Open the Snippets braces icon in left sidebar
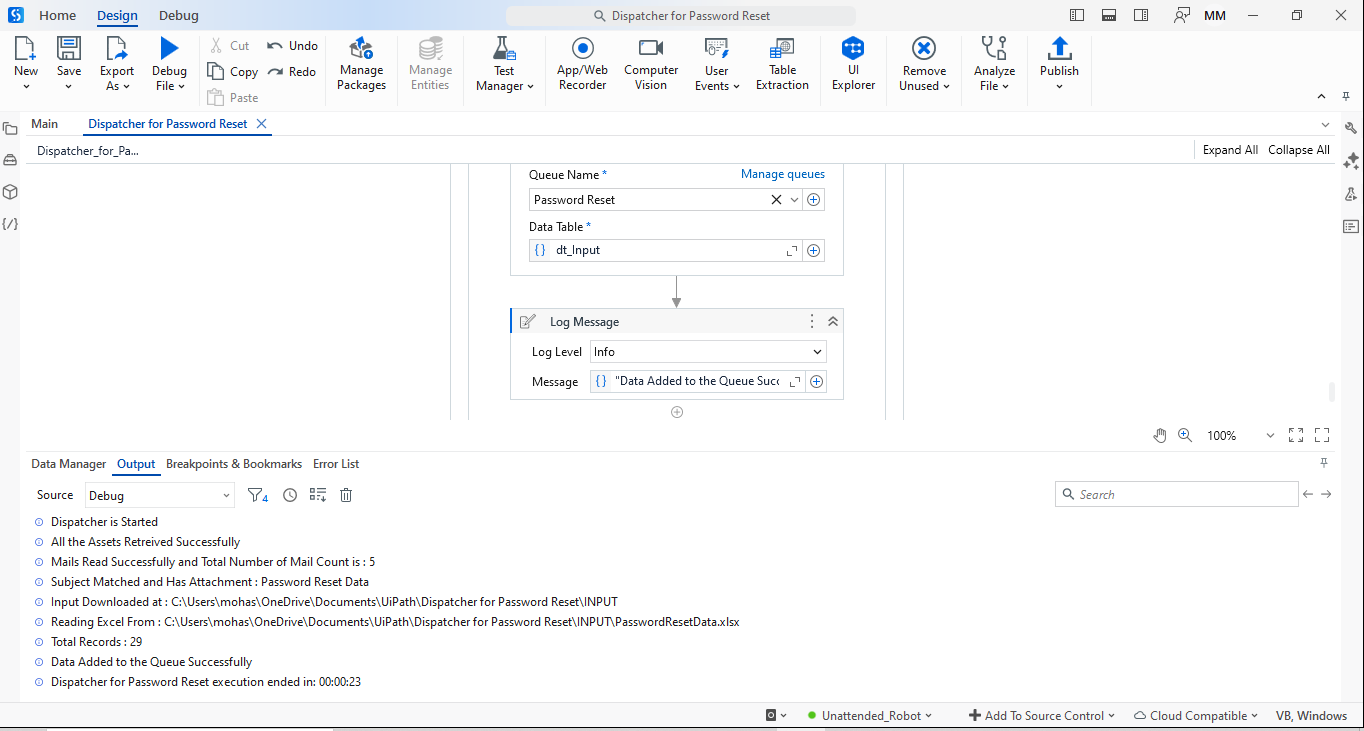This screenshot has width=1364, height=731. click(x=10, y=224)
